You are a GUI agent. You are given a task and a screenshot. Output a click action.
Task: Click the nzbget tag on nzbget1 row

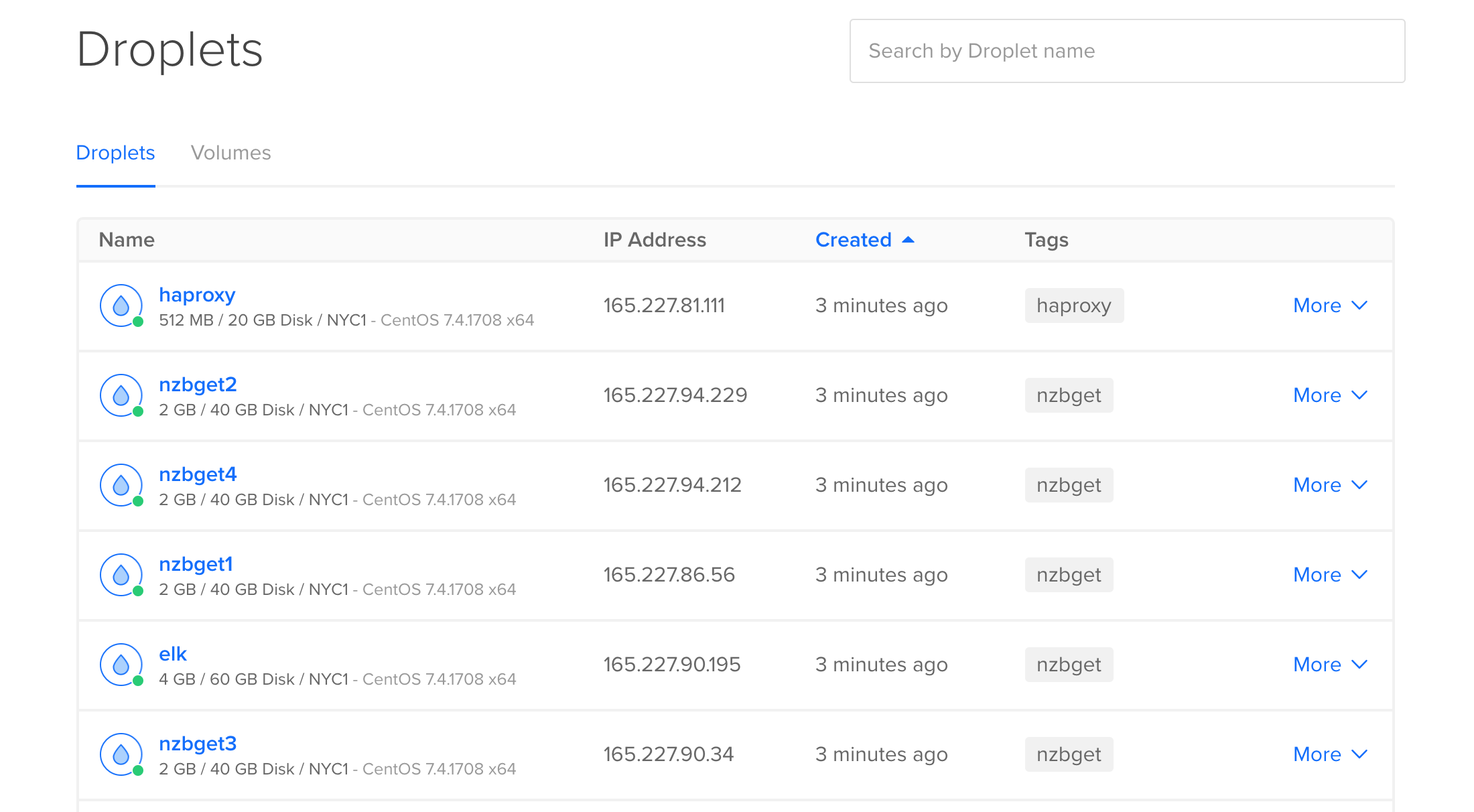point(1069,575)
